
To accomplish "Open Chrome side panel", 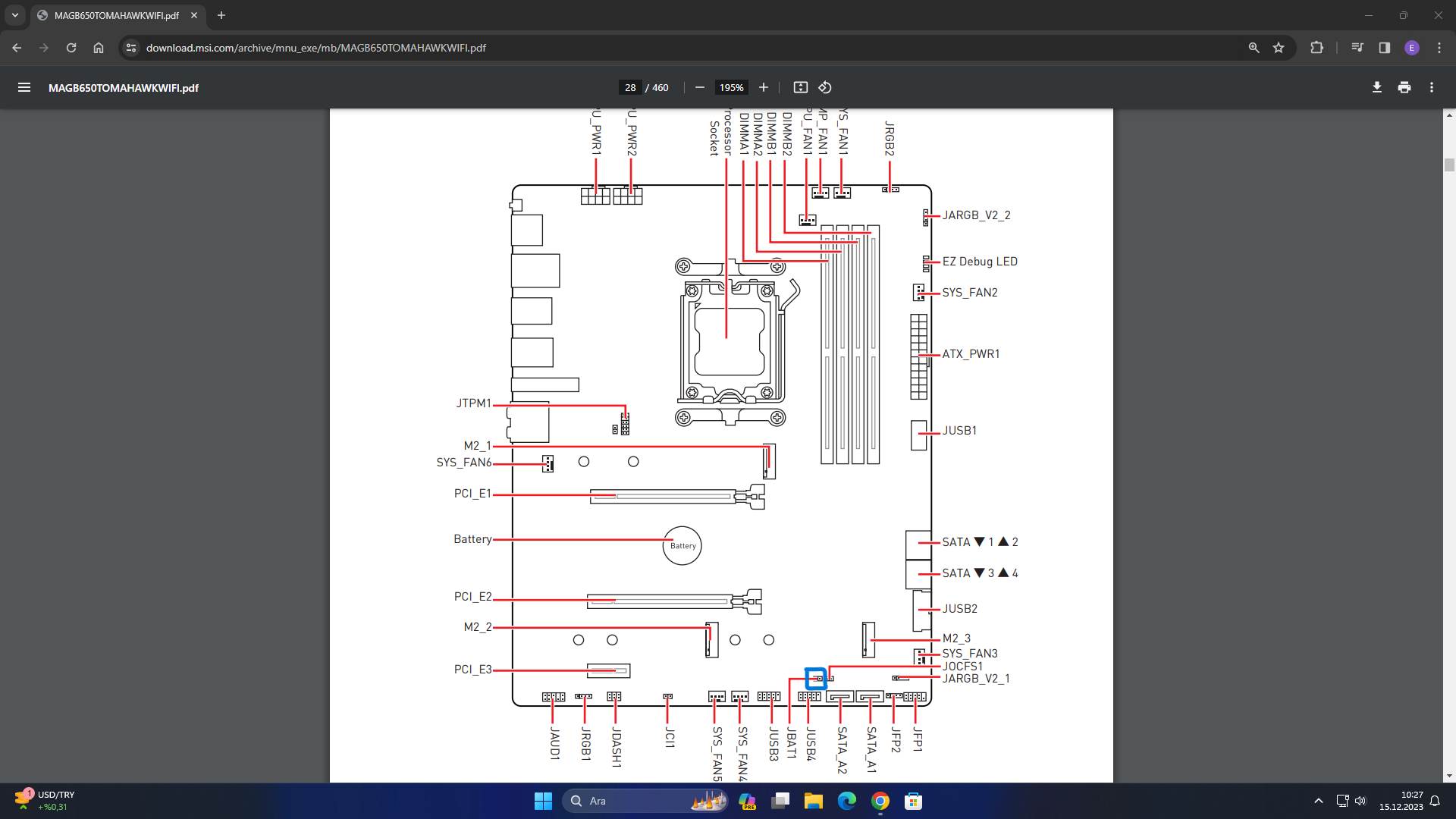I will [1385, 48].
